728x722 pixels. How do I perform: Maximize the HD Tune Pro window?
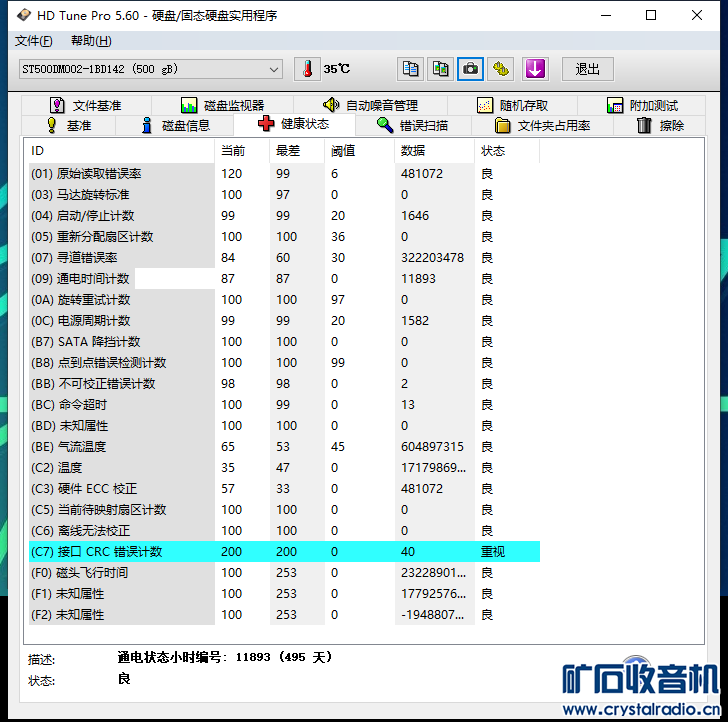[x=651, y=15]
